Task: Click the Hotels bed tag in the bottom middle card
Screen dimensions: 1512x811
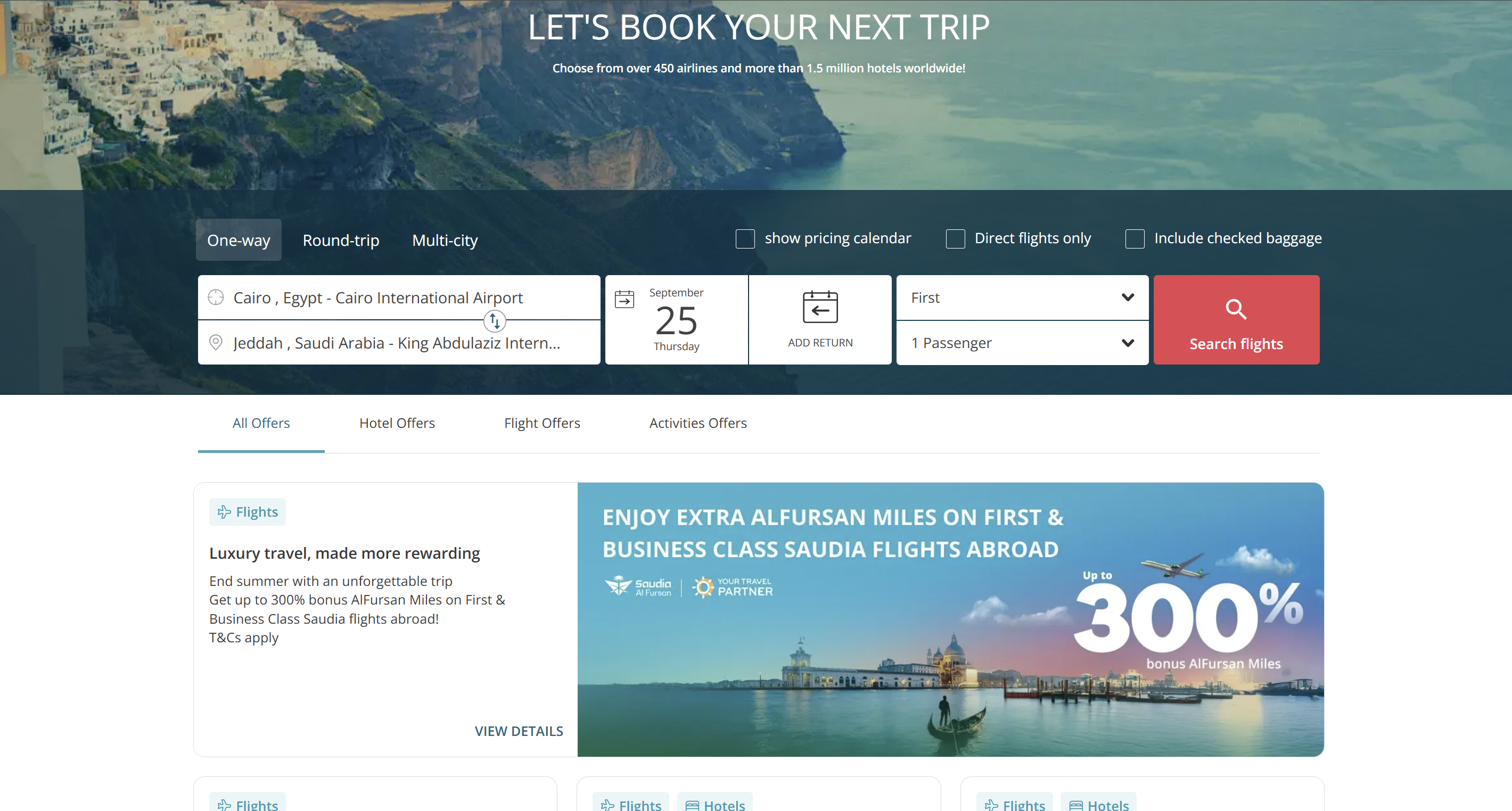Action: pyautogui.click(x=714, y=803)
